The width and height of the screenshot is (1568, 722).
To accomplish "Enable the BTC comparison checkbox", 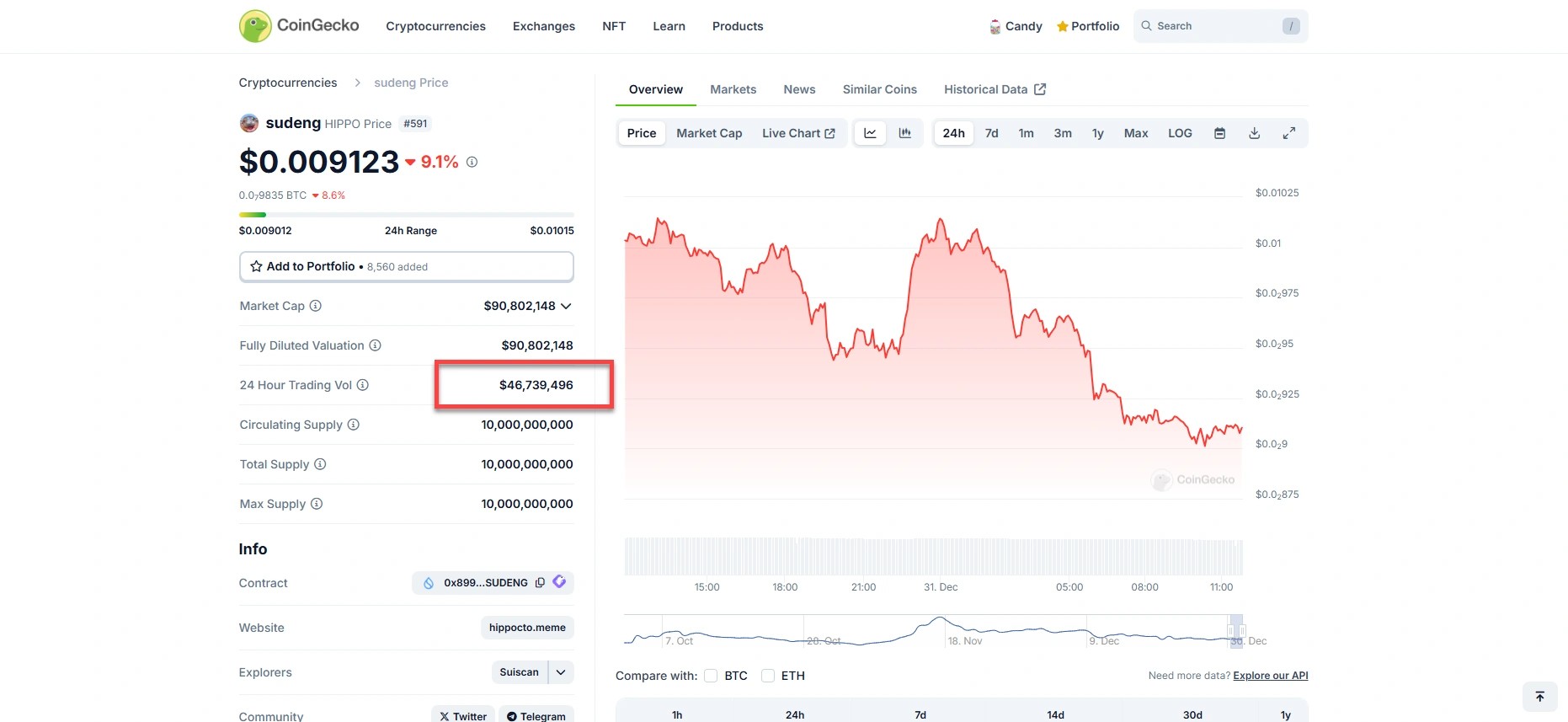I will [x=711, y=676].
